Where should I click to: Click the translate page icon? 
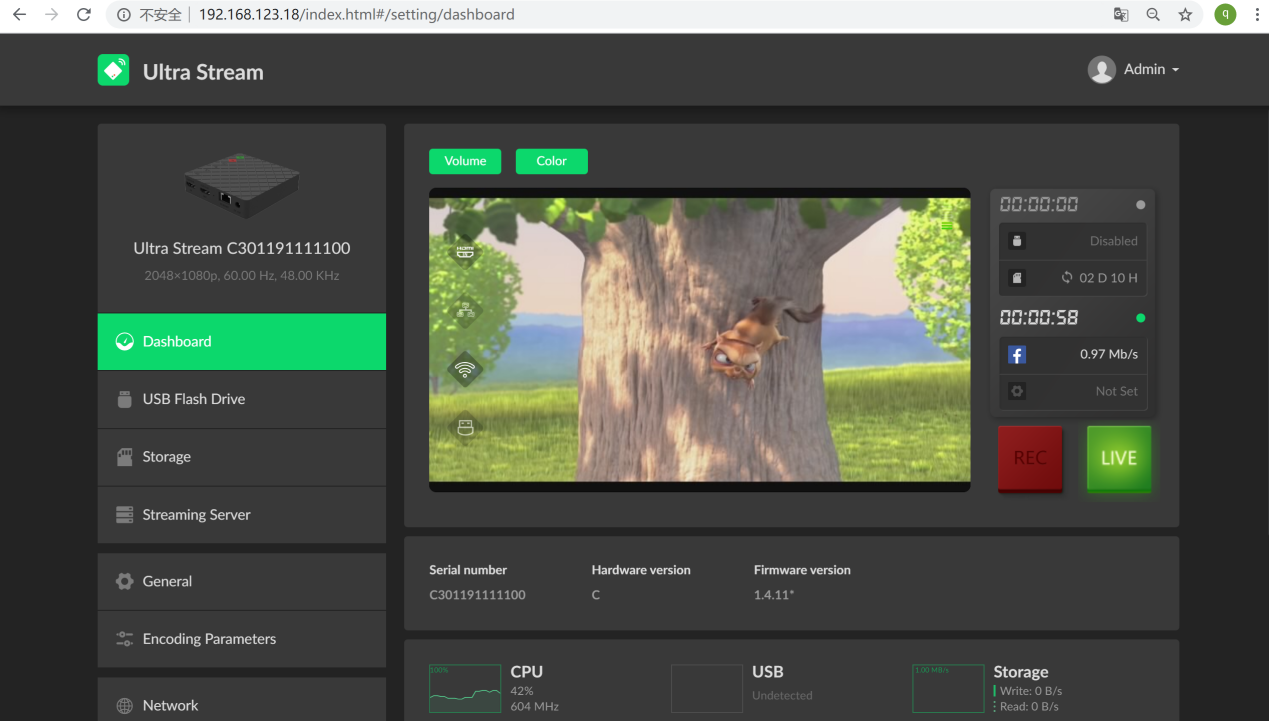[1121, 15]
